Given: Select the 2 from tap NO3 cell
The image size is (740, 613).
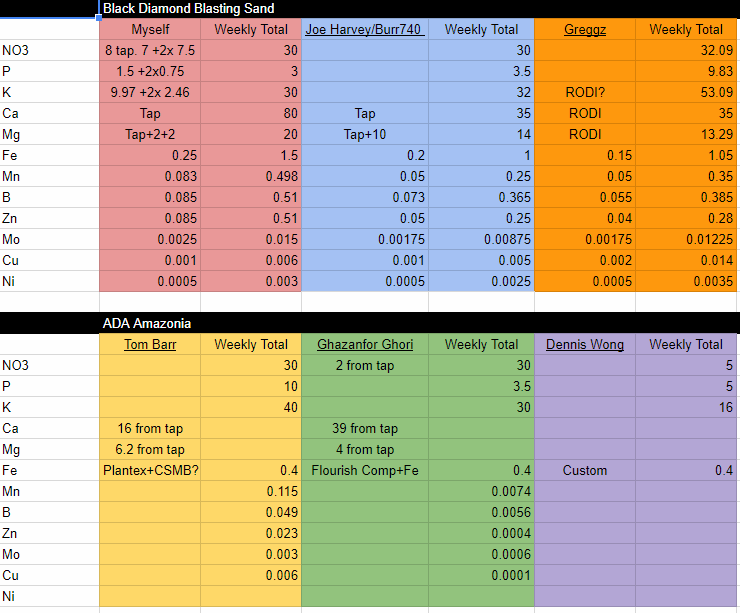Looking at the screenshot, I should coord(365,365).
